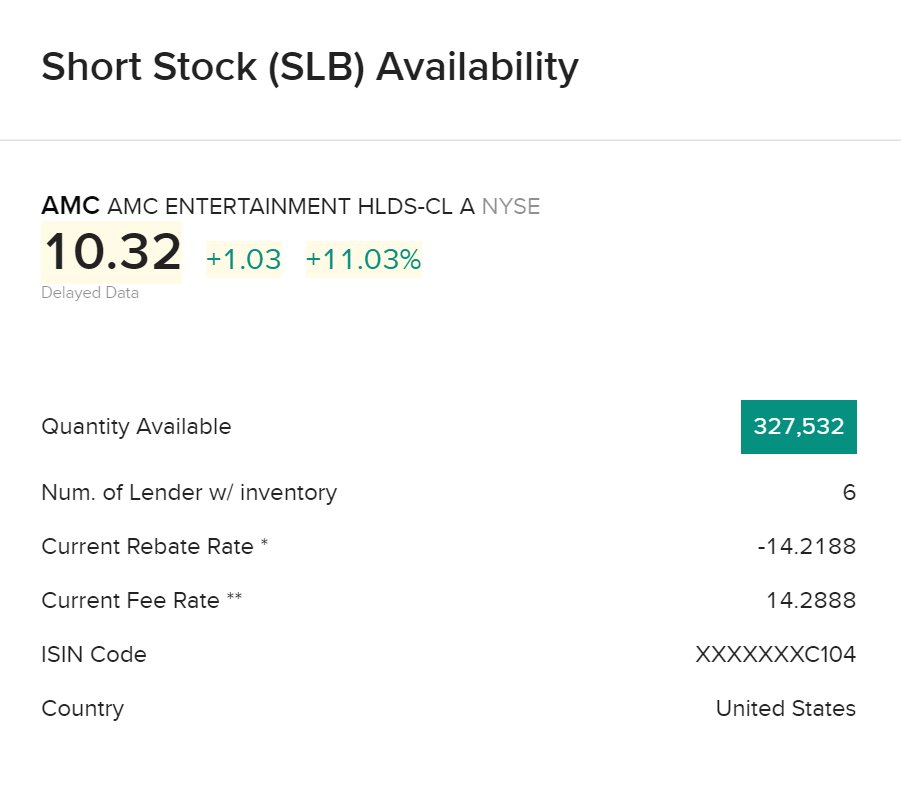Click the lender count value 6
The image size is (901, 803).
click(849, 492)
